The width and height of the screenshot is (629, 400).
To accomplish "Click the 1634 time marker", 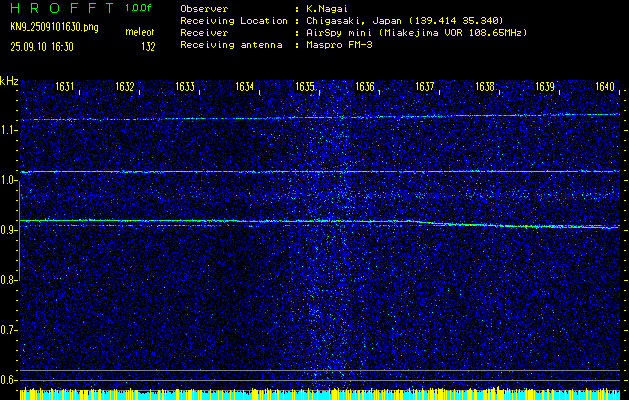I will [244, 86].
